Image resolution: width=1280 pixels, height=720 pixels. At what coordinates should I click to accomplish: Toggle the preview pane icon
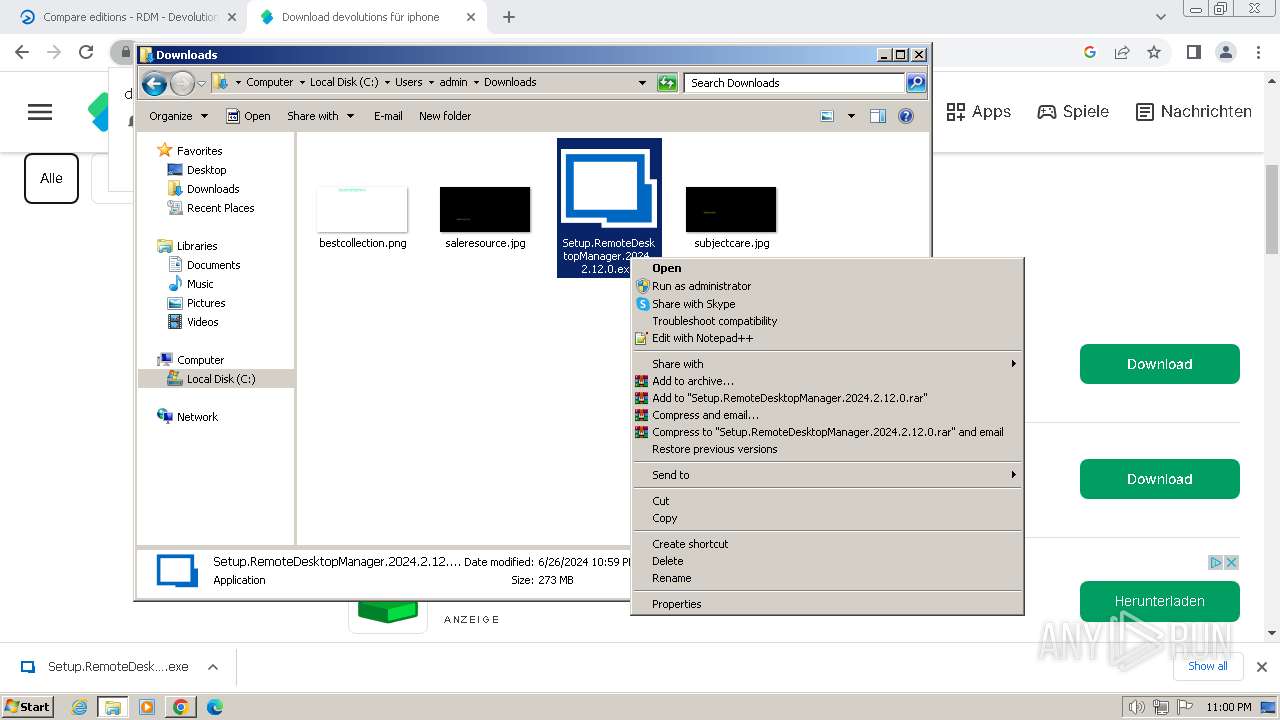click(x=878, y=116)
